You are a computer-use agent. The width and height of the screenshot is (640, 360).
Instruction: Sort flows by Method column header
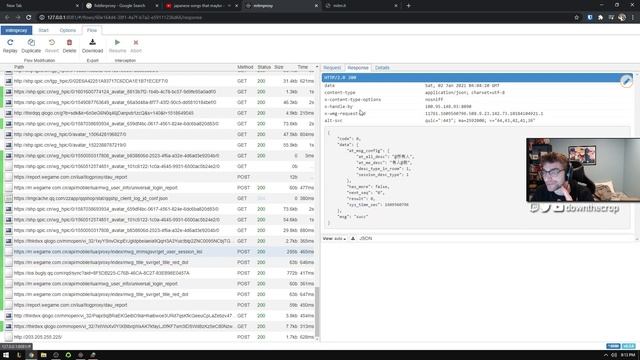(x=245, y=67)
